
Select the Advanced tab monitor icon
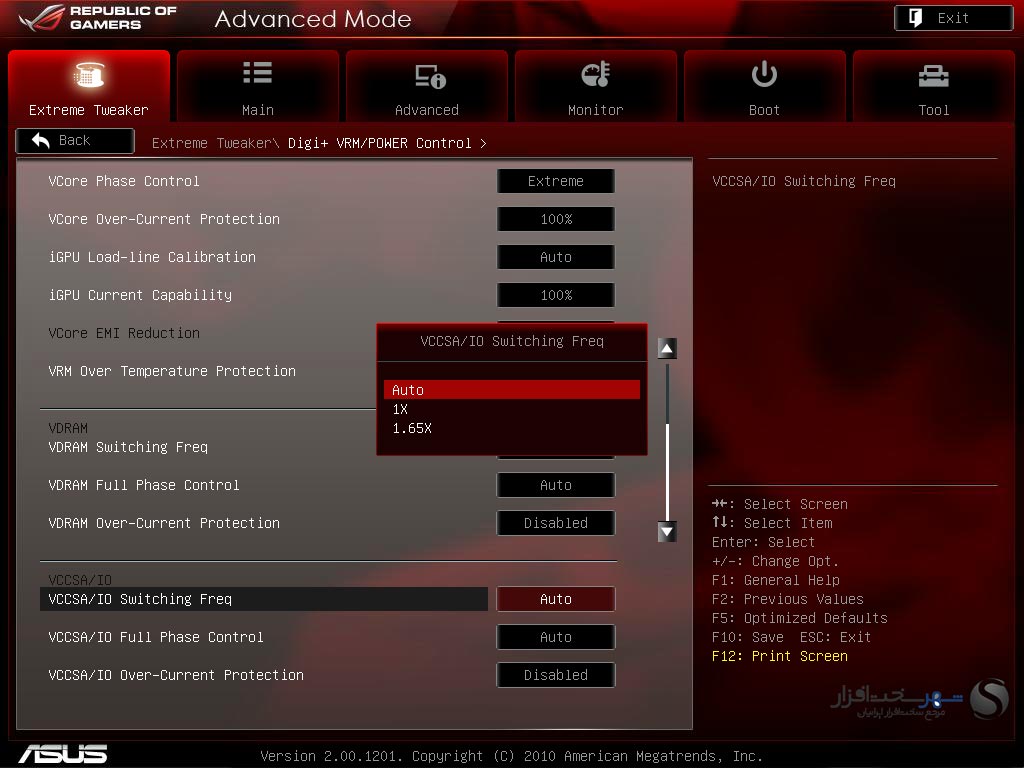point(430,76)
